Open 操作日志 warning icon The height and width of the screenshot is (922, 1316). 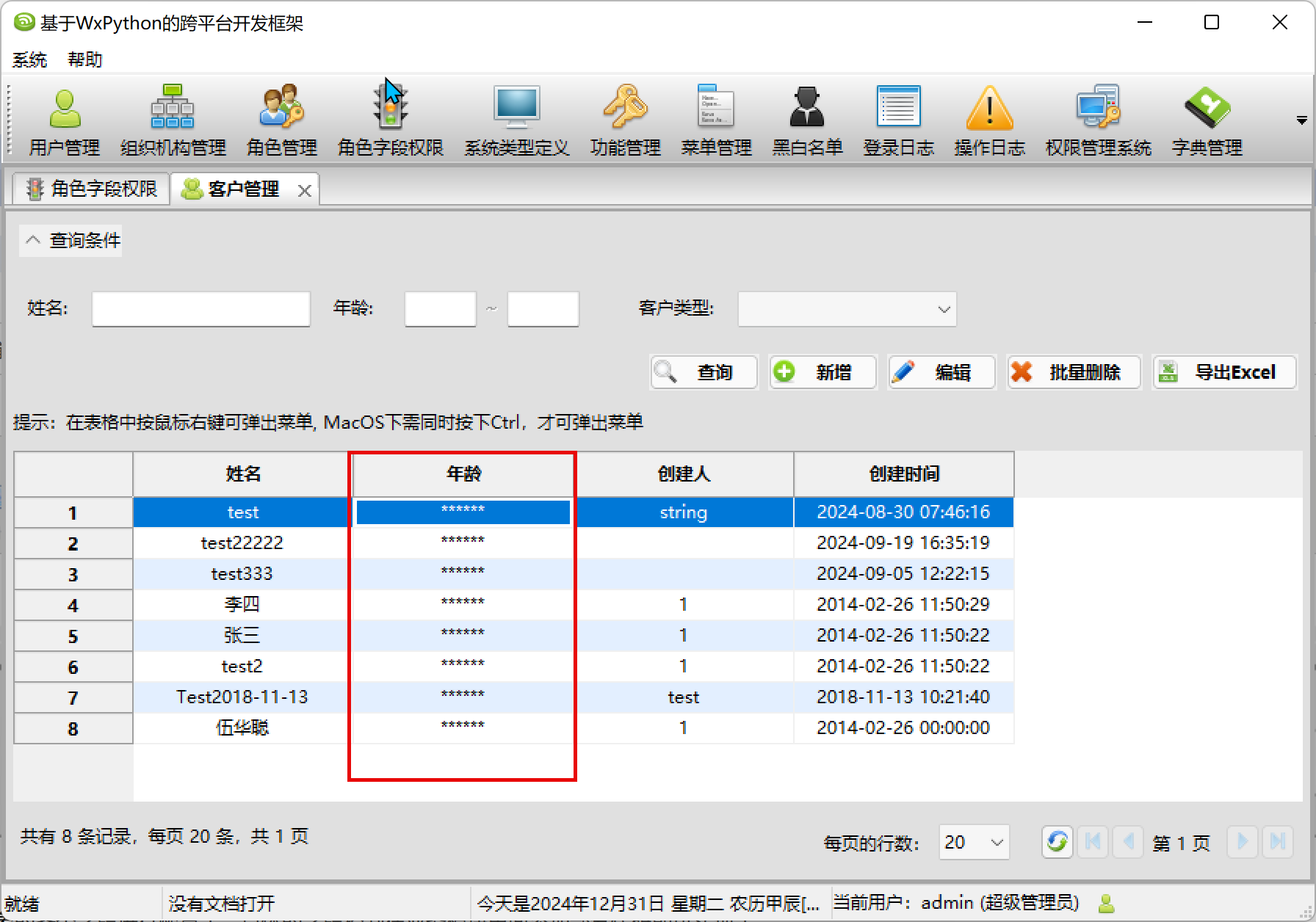[x=989, y=121]
